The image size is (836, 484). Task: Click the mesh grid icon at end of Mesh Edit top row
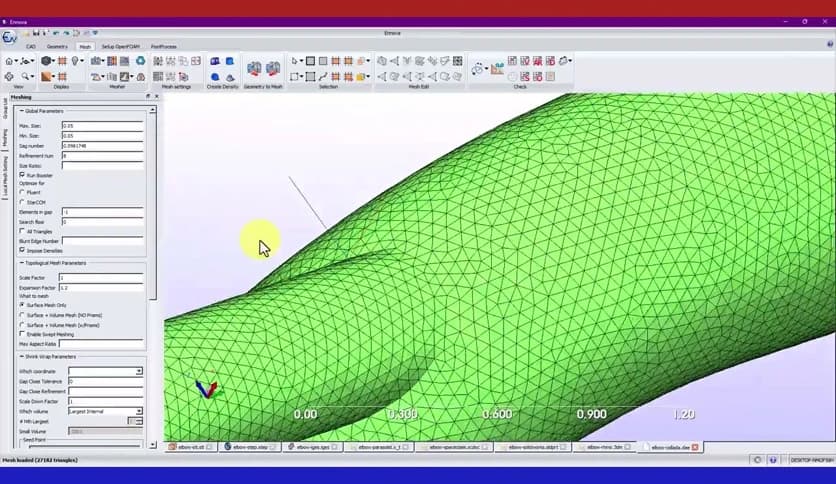457,61
